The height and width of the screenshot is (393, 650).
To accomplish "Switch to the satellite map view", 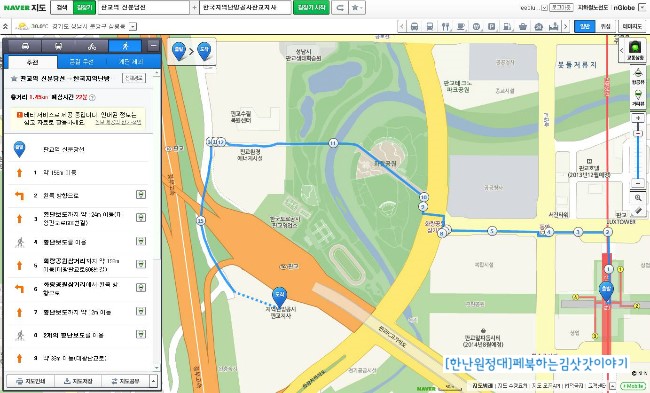I will tap(605, 27).
